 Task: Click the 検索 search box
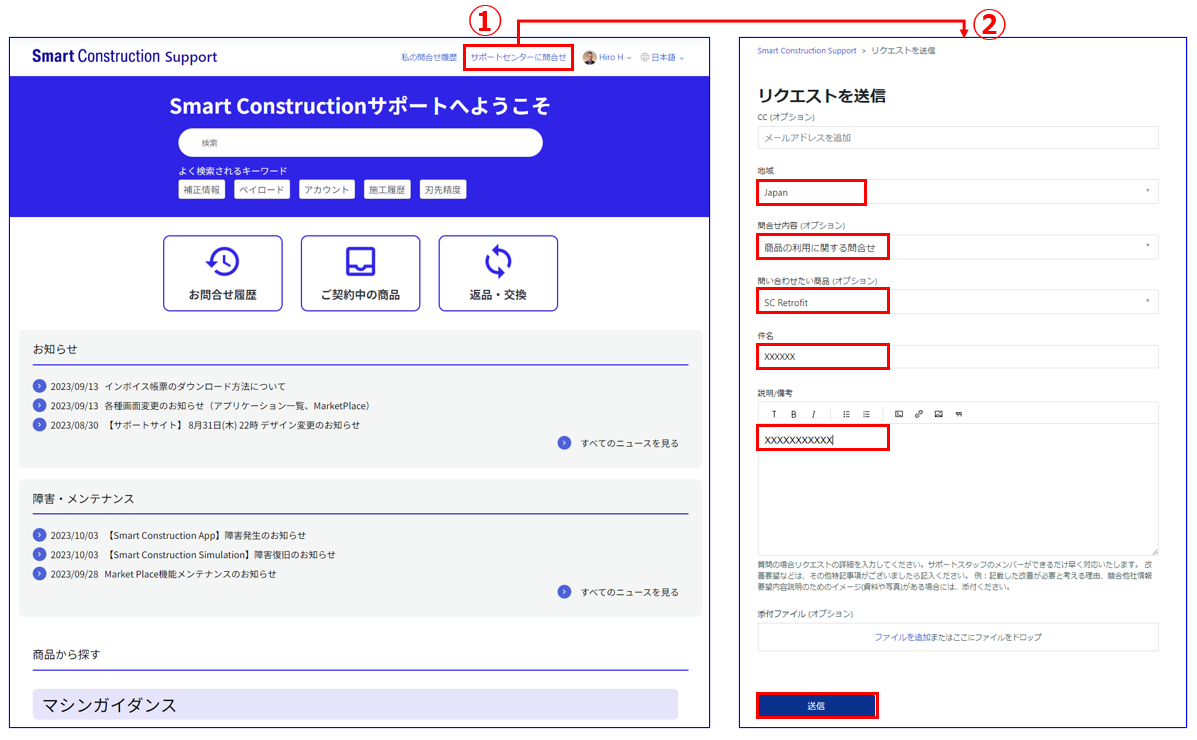[360, 143]
